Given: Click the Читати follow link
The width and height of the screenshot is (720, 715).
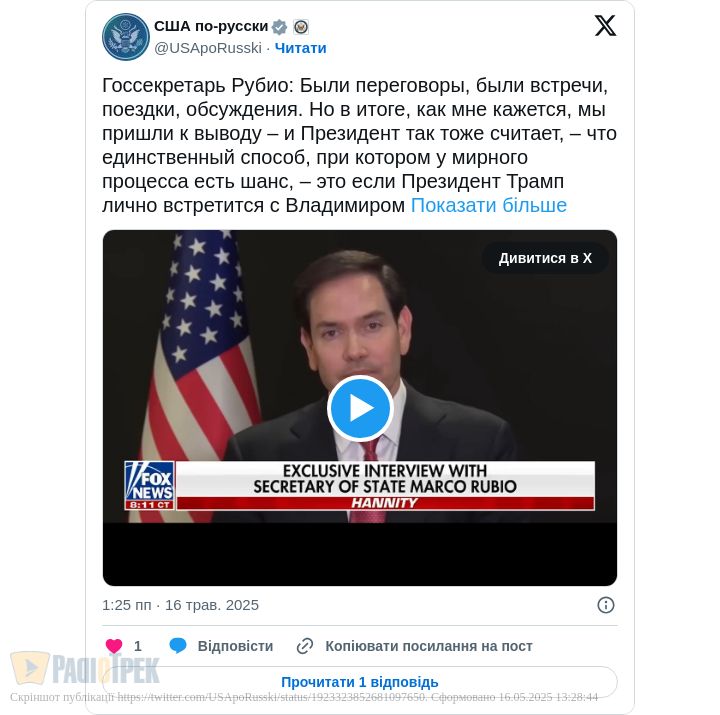Looking at the screenshot, I should [x=300, y=48].
